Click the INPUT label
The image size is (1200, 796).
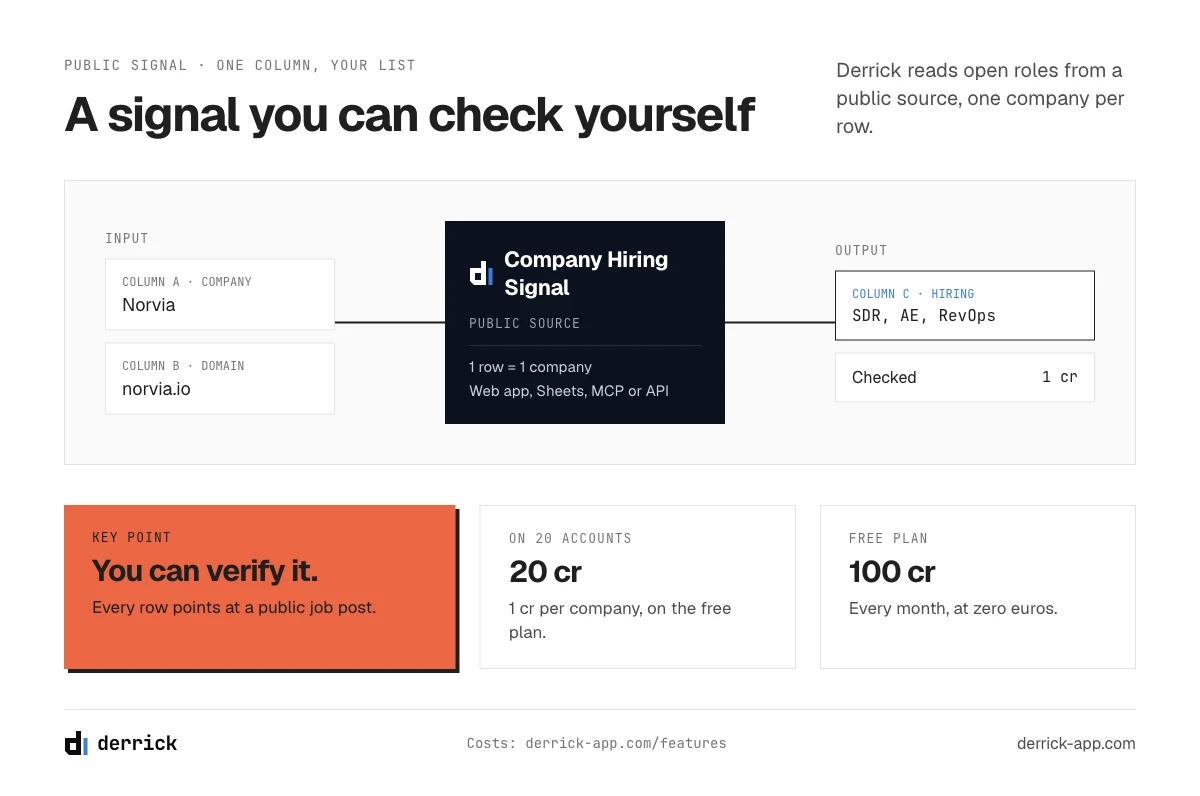[x=127, y=238]
